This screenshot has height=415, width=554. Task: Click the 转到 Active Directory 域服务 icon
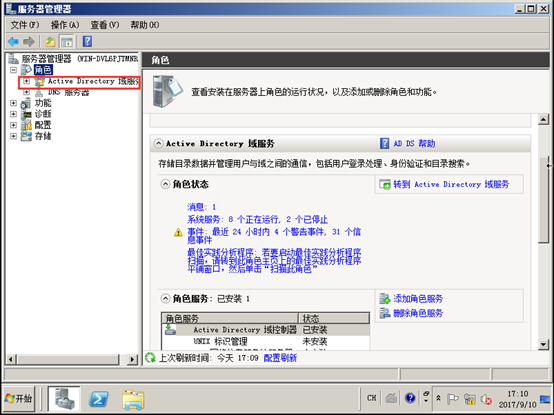click(385, 184)
